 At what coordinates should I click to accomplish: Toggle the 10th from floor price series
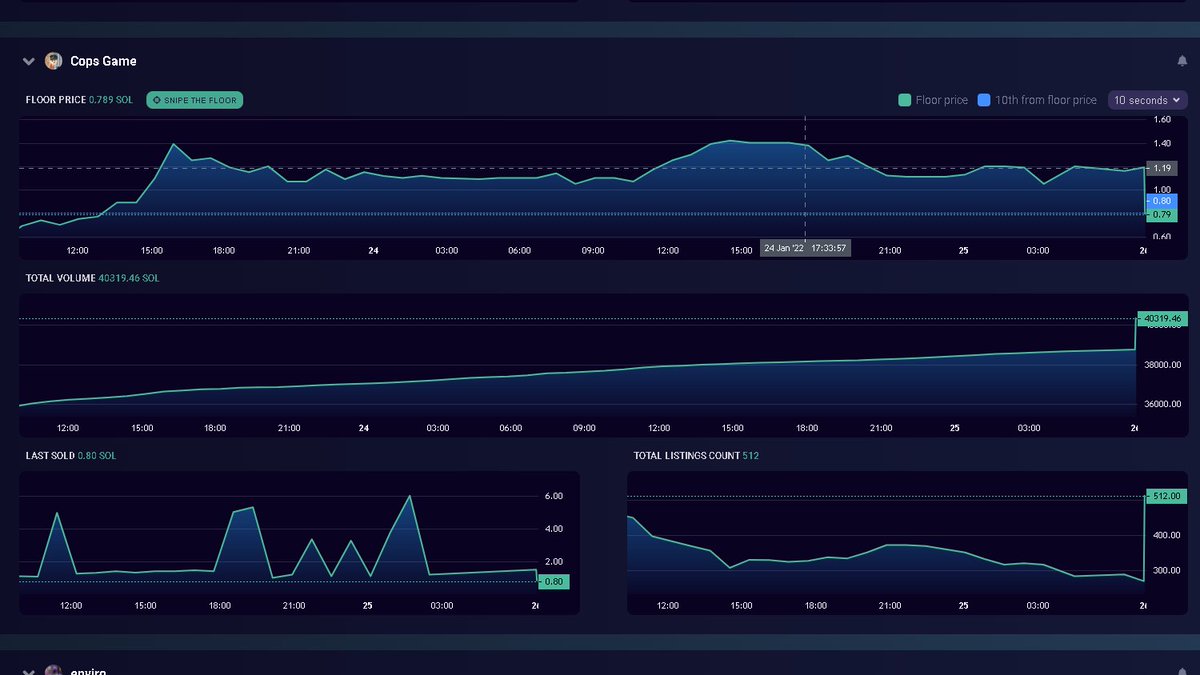pyautogui.click(x=1037, y=100)
